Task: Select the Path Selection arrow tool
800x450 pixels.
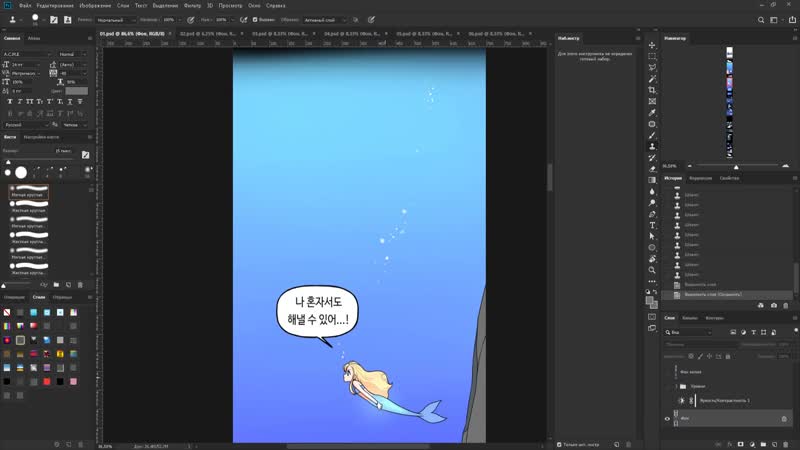Action: 652,236
